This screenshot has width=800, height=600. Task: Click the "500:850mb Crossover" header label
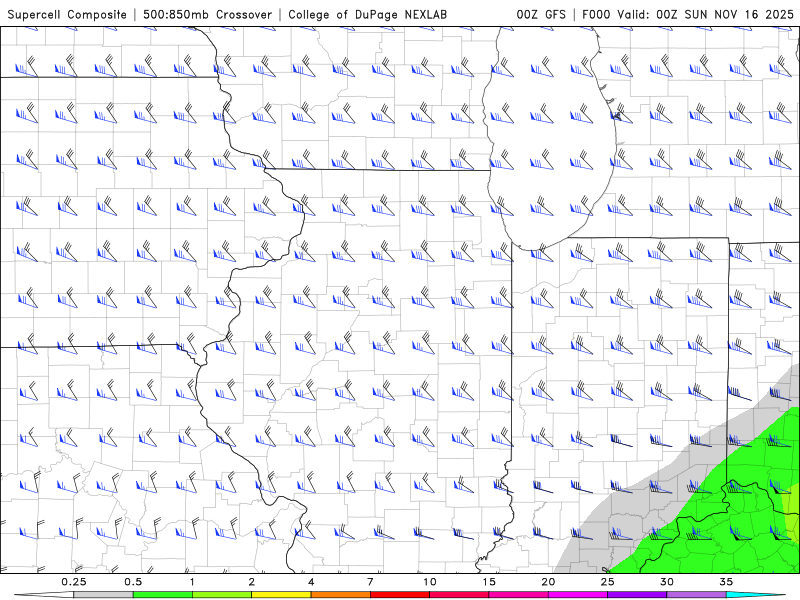(207, 14)
